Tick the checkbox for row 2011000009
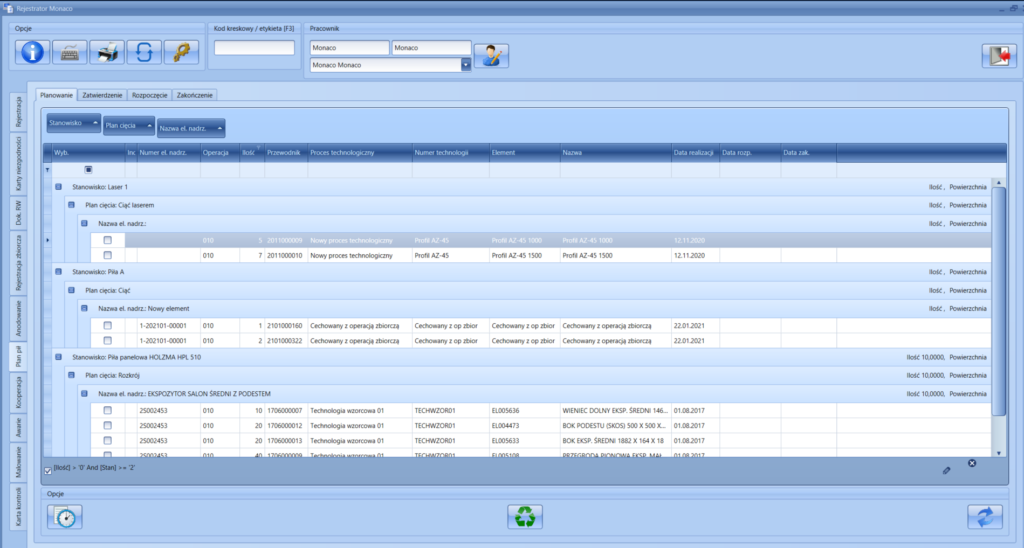Viewport: 1024px width, 548px height. (x=108, y=241)
